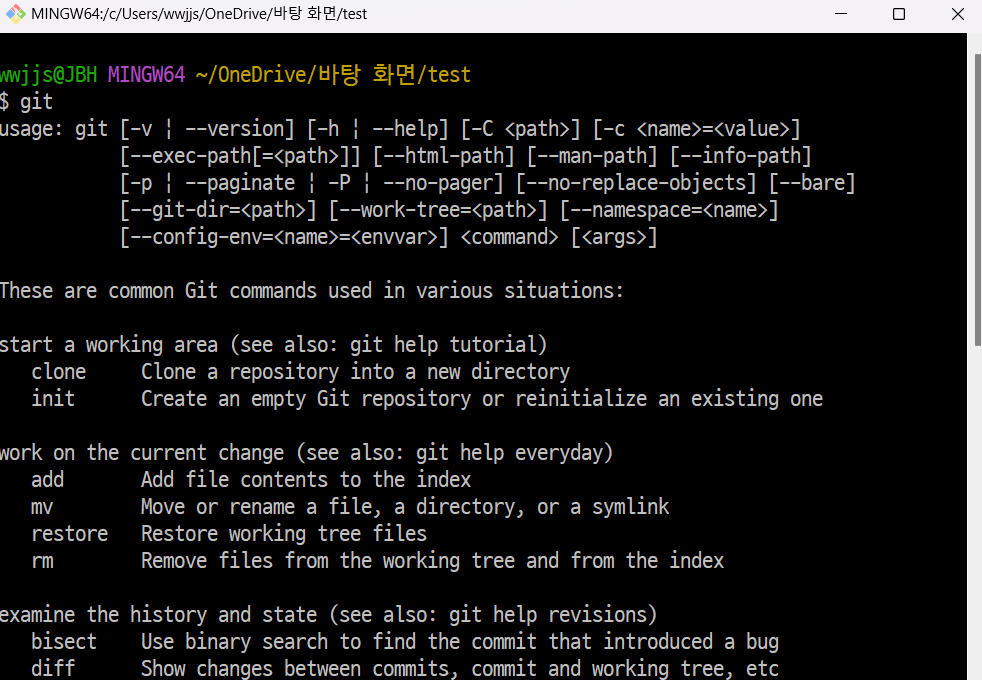Click the '--config-env=<name>=<envvar>' option
This screenshot has width=982, height=680.
click(284, 237)
